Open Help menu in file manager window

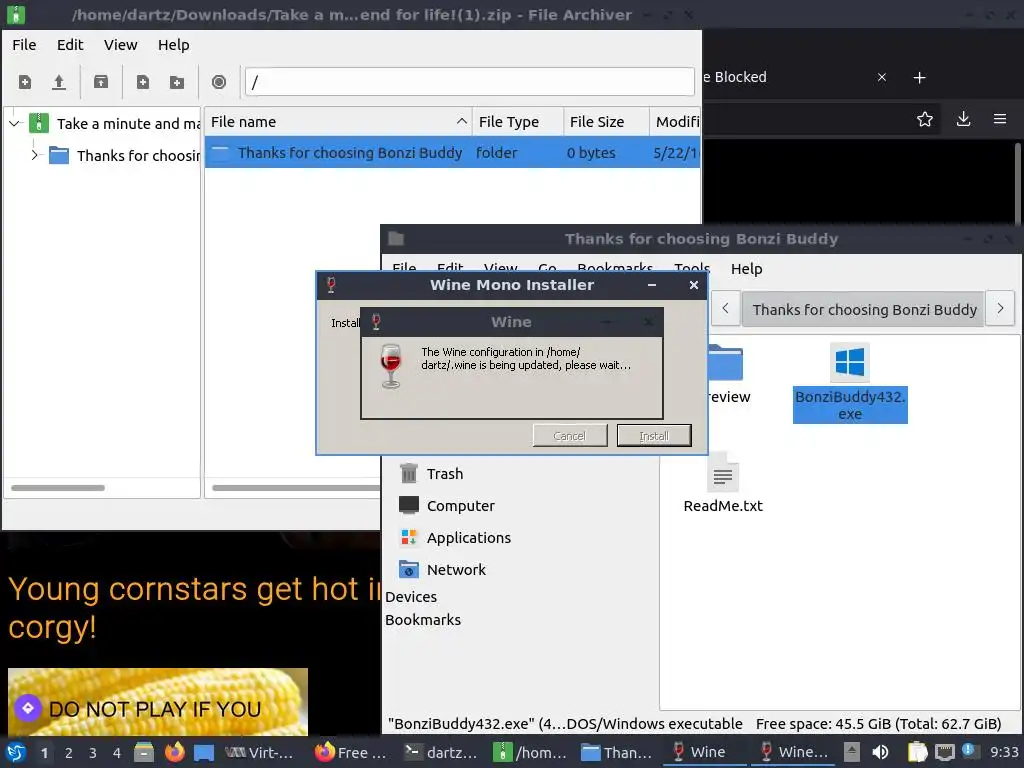pos(746,268)
